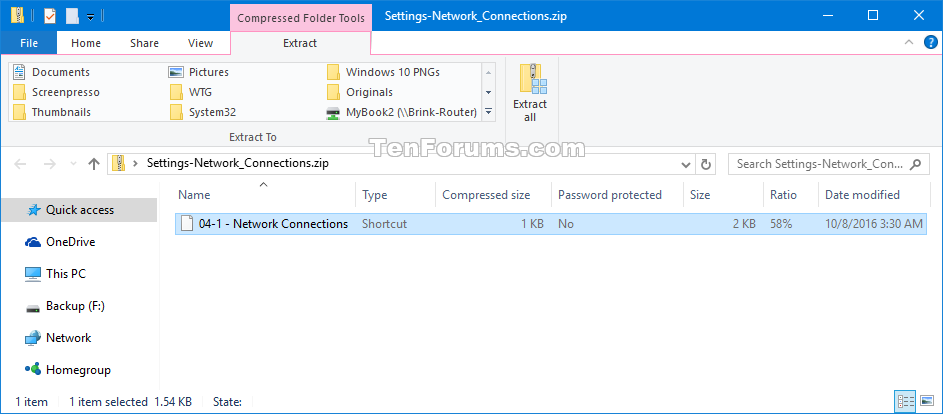Switch to large icons view button
The height and width of the screenshot is (414, 943).
click(925, 401)
